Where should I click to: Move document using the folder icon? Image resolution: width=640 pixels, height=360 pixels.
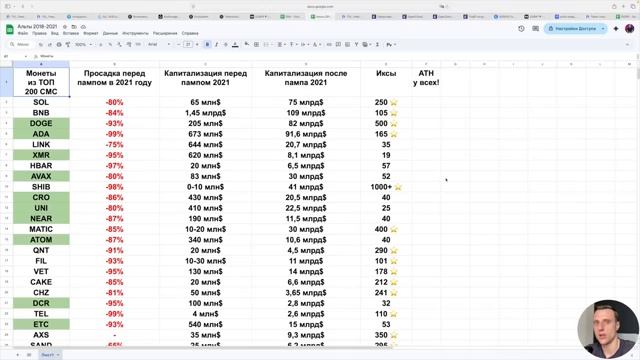tap(74, 27)
